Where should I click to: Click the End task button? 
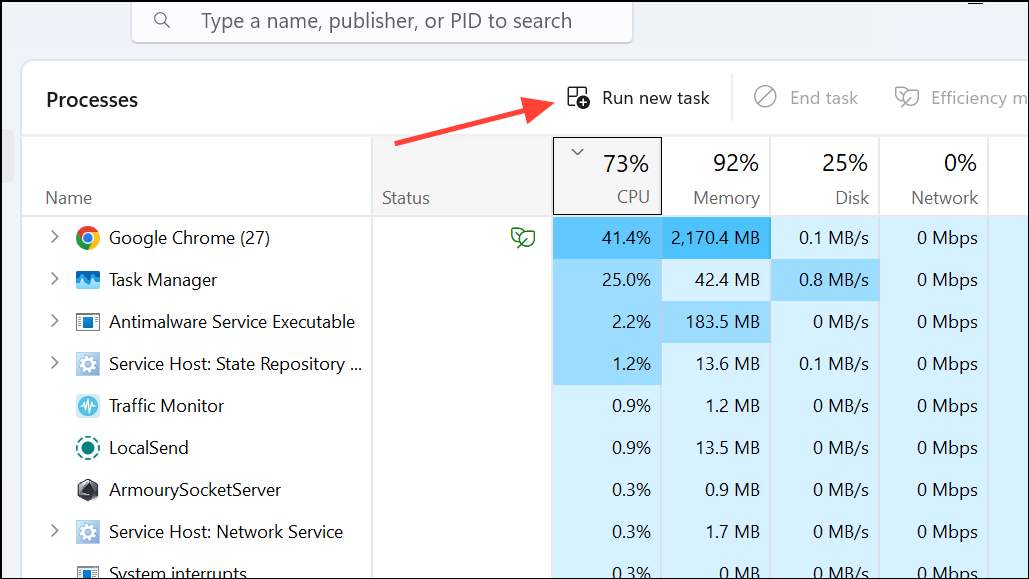pos(805,98)
